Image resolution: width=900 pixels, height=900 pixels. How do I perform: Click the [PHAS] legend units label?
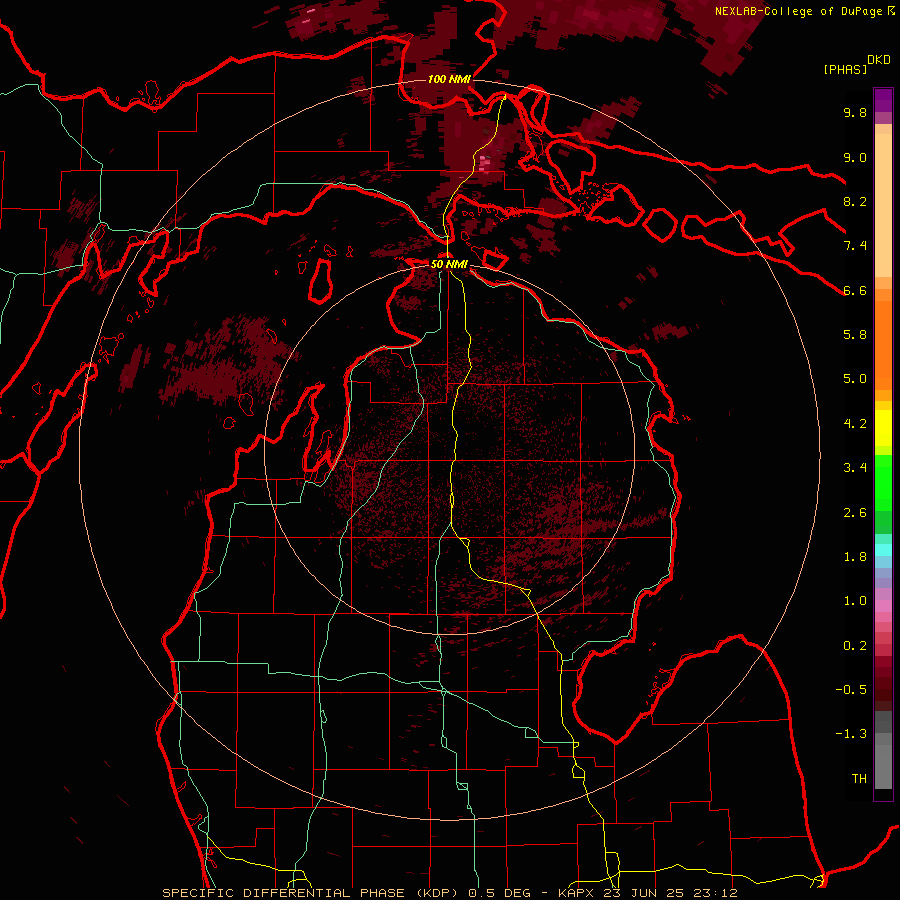(x=845, y=69)
